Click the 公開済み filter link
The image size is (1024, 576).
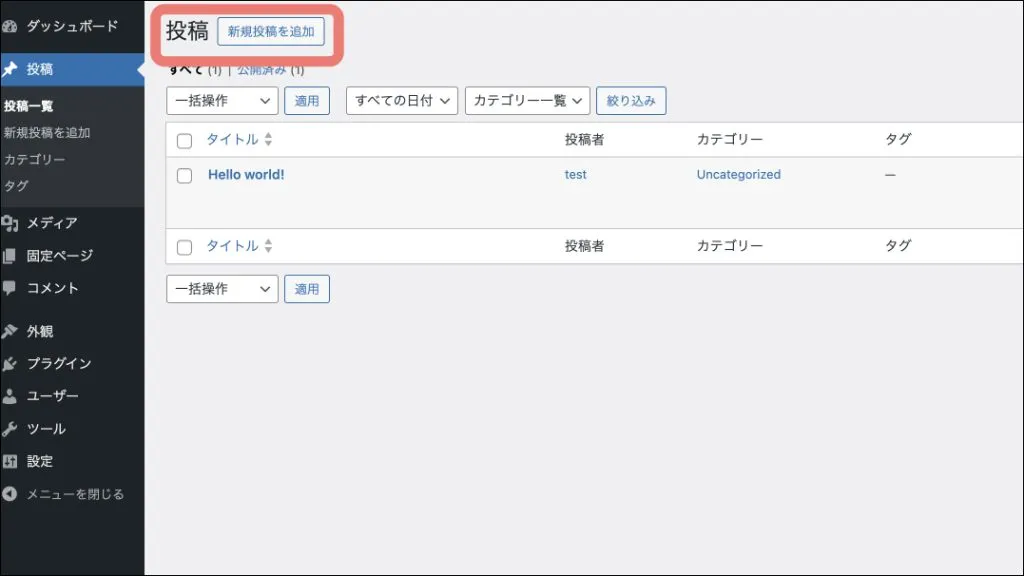261,70
